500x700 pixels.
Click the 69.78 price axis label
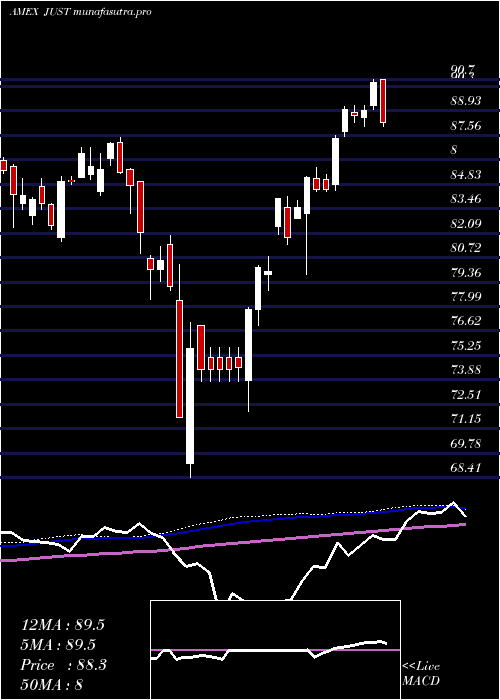click(466, 443)
